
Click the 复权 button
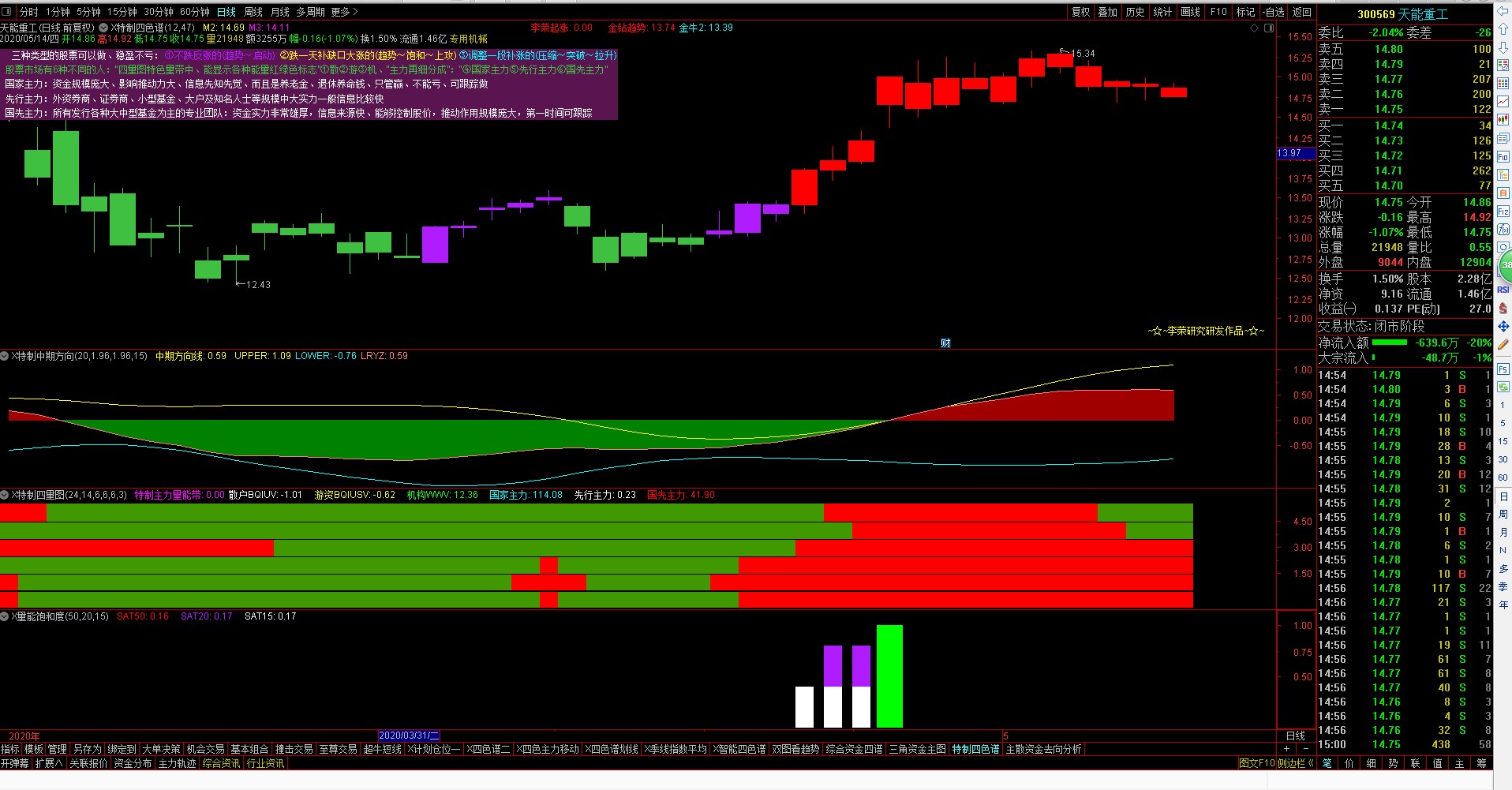(x=1080, y=12)
